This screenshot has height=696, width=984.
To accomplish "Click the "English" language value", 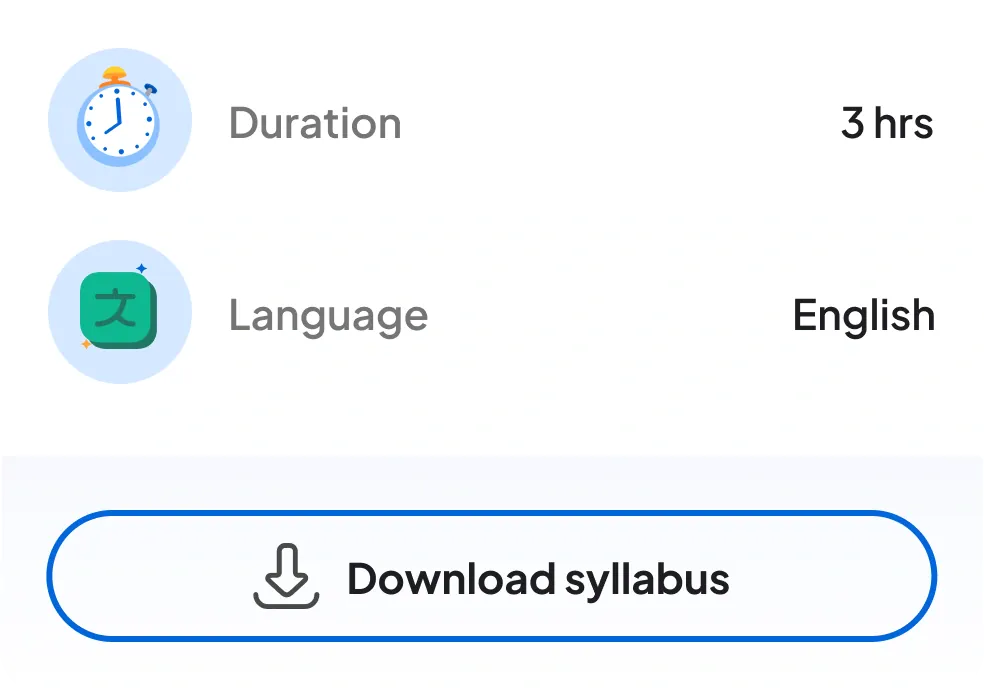I will click(x=863, y=315).
